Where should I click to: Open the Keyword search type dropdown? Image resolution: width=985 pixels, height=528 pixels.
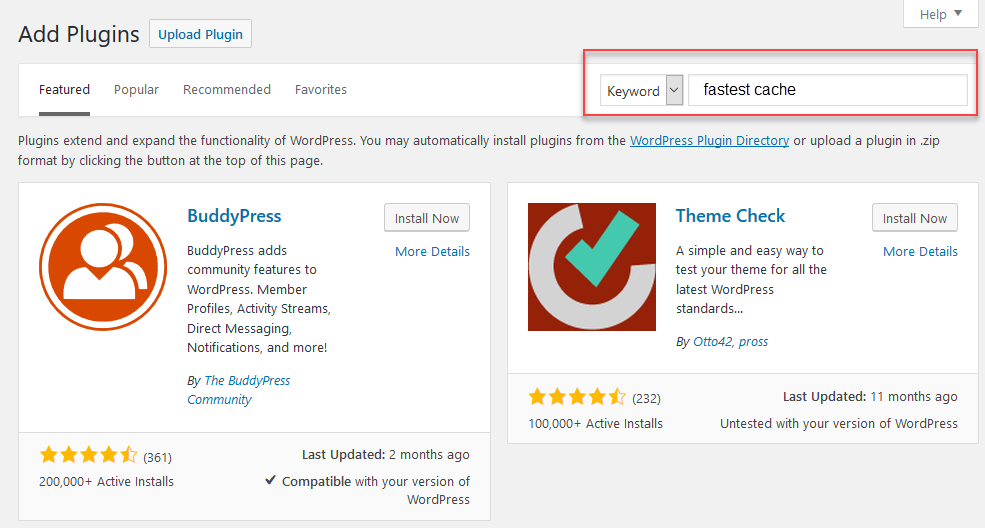642,90
